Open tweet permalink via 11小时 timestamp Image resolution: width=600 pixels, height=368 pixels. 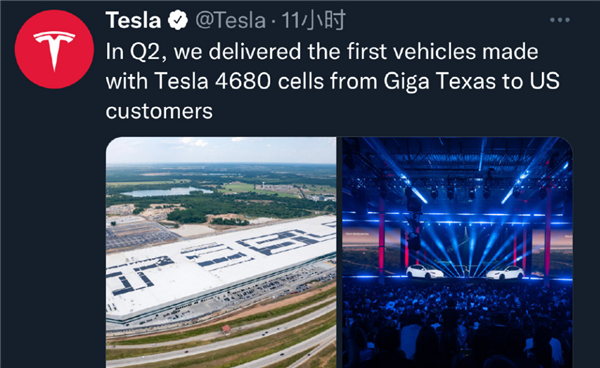(x=314, y=20)
